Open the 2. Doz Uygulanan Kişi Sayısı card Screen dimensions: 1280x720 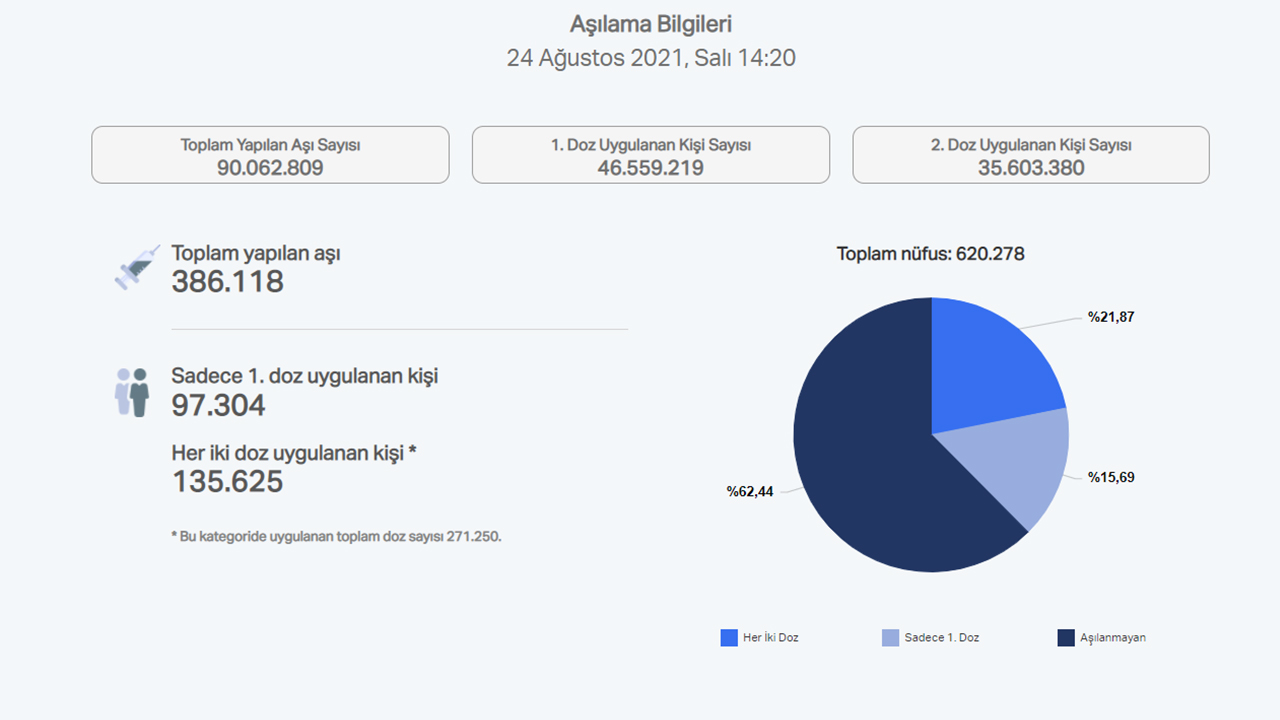point(1031,155)
